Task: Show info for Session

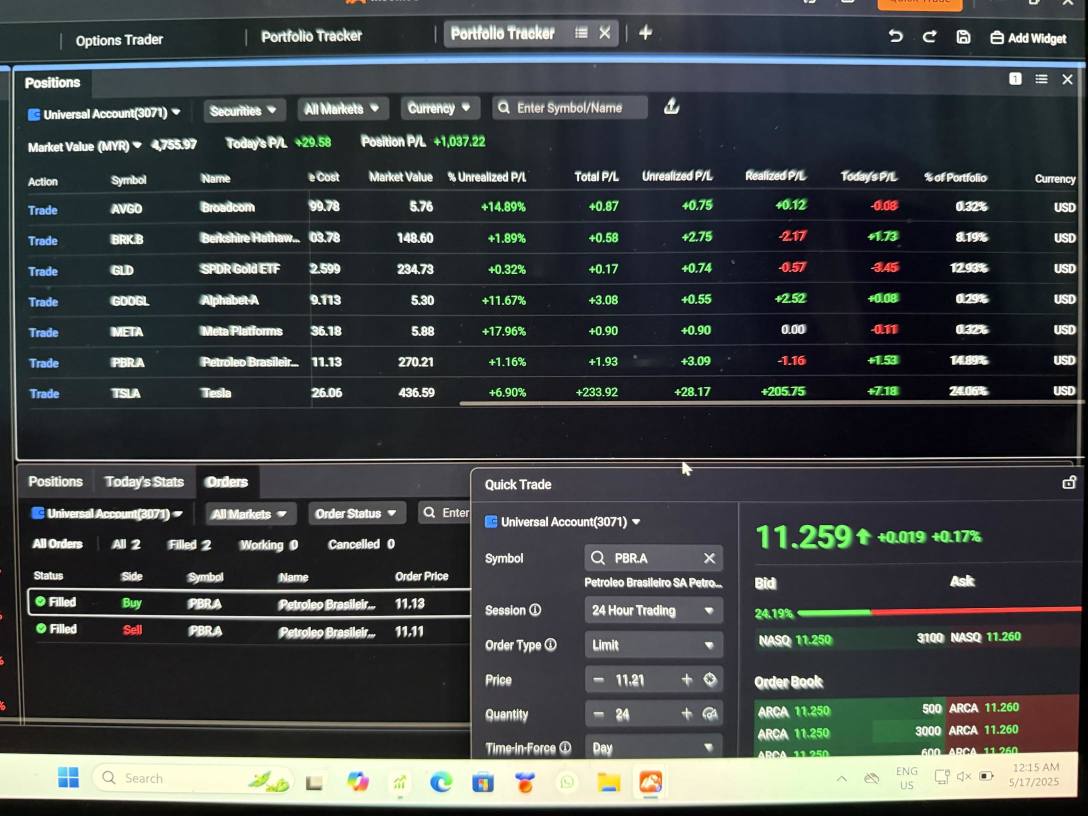Action: pyautogui.click(x=535, y=610)
